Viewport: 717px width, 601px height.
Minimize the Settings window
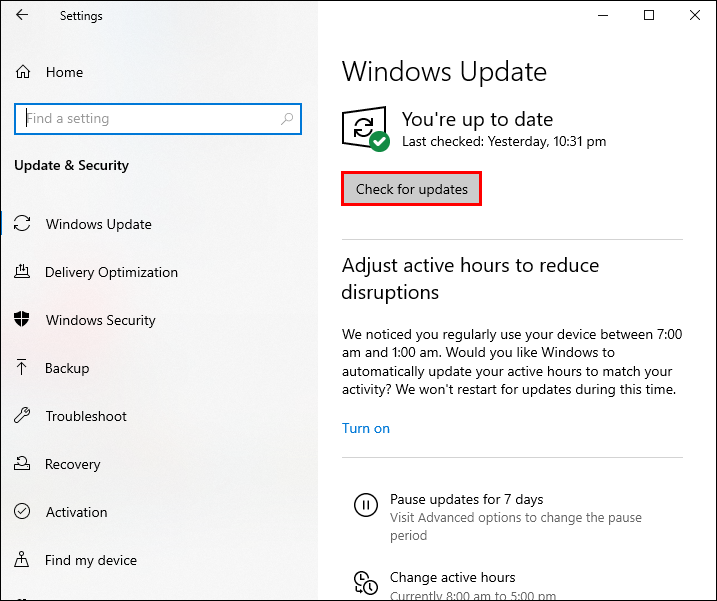603,15
